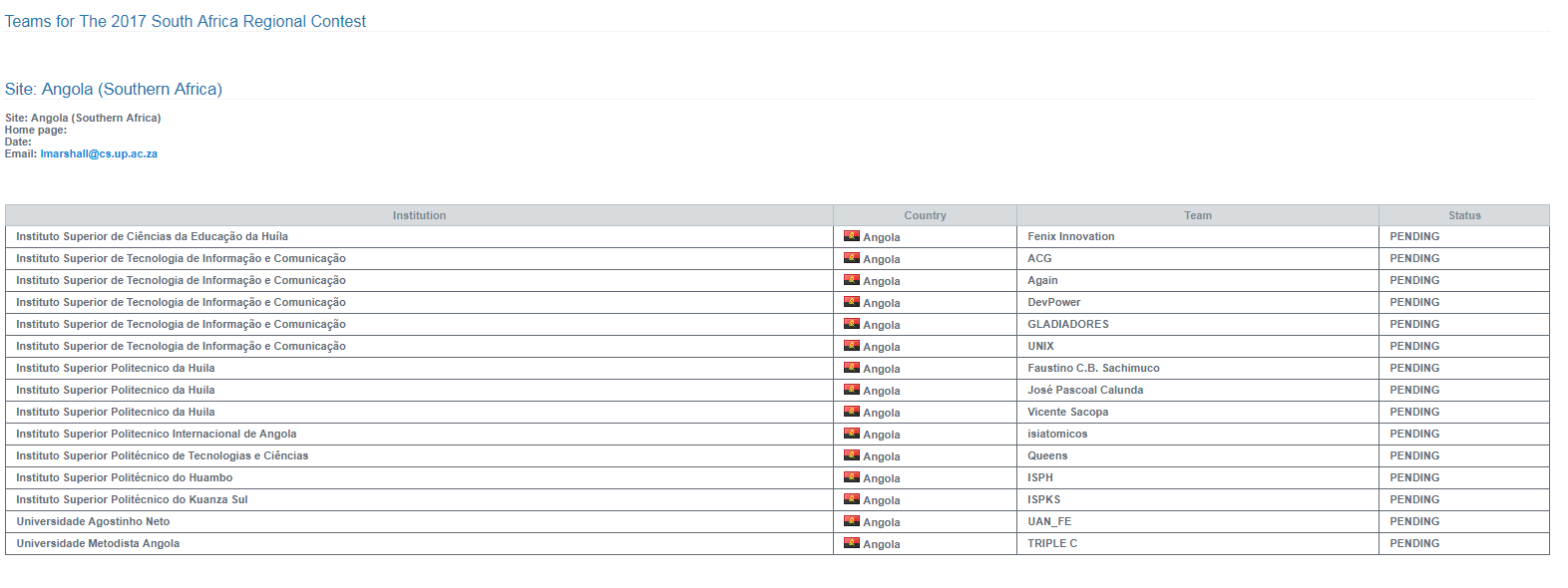Click the Angola flag in Vicente Sacopa row
Screen dimensions: 1568x588
852,412
